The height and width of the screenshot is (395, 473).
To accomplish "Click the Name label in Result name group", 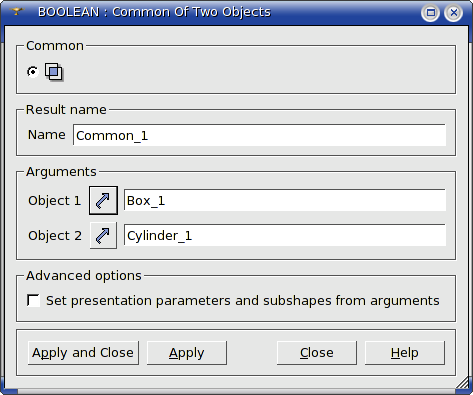I will tap(47, 135).
